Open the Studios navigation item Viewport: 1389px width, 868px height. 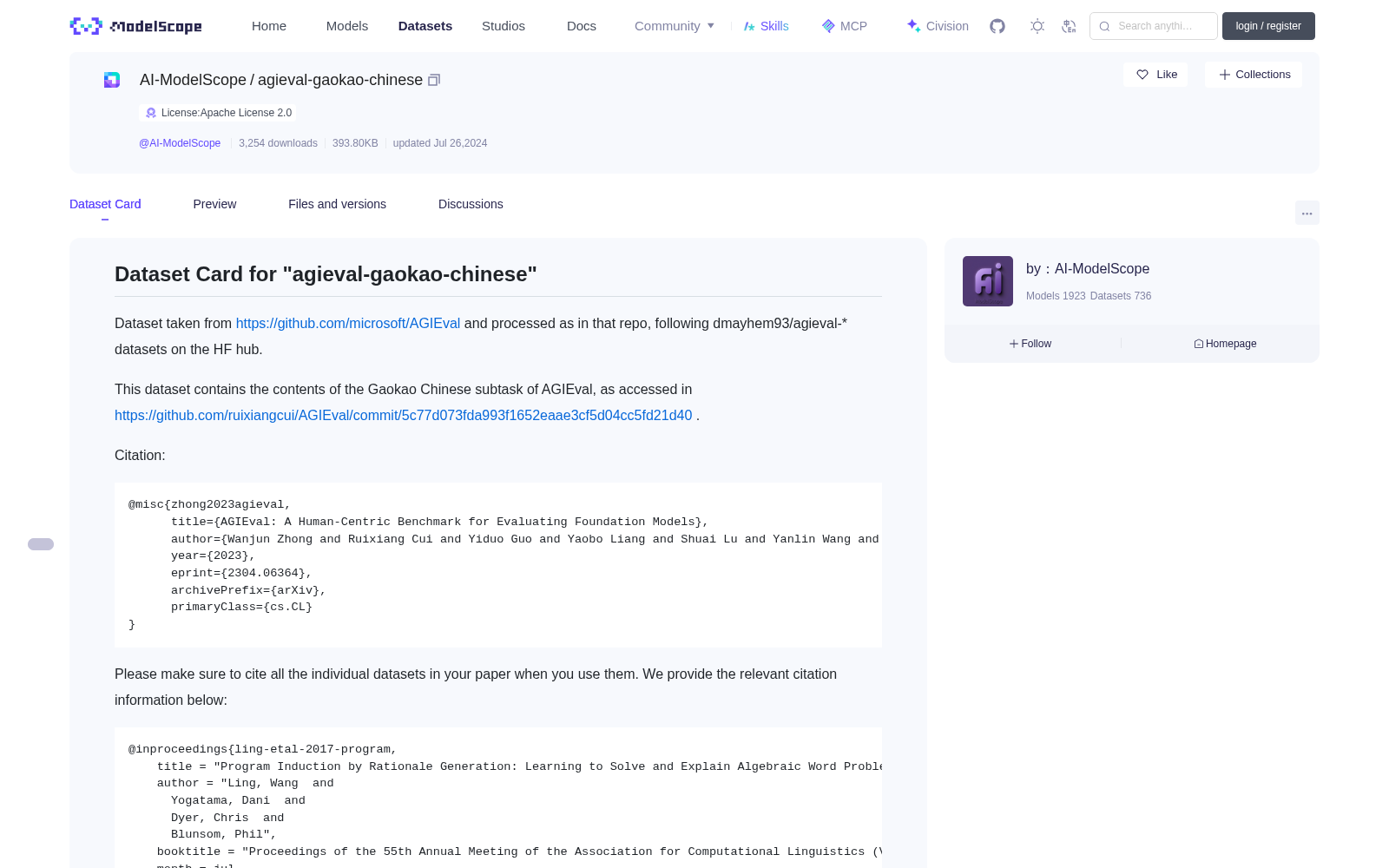pyautogui.click(x=504, y=26)
